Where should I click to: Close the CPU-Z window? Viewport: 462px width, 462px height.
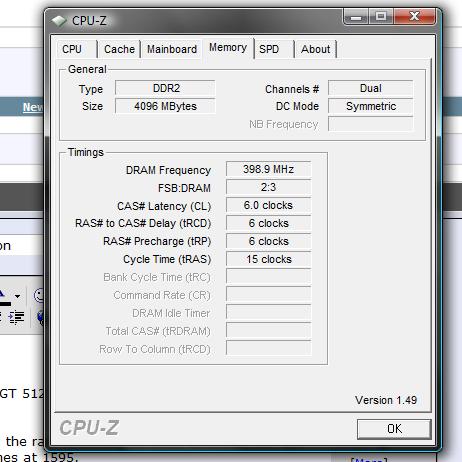point(414,16)
